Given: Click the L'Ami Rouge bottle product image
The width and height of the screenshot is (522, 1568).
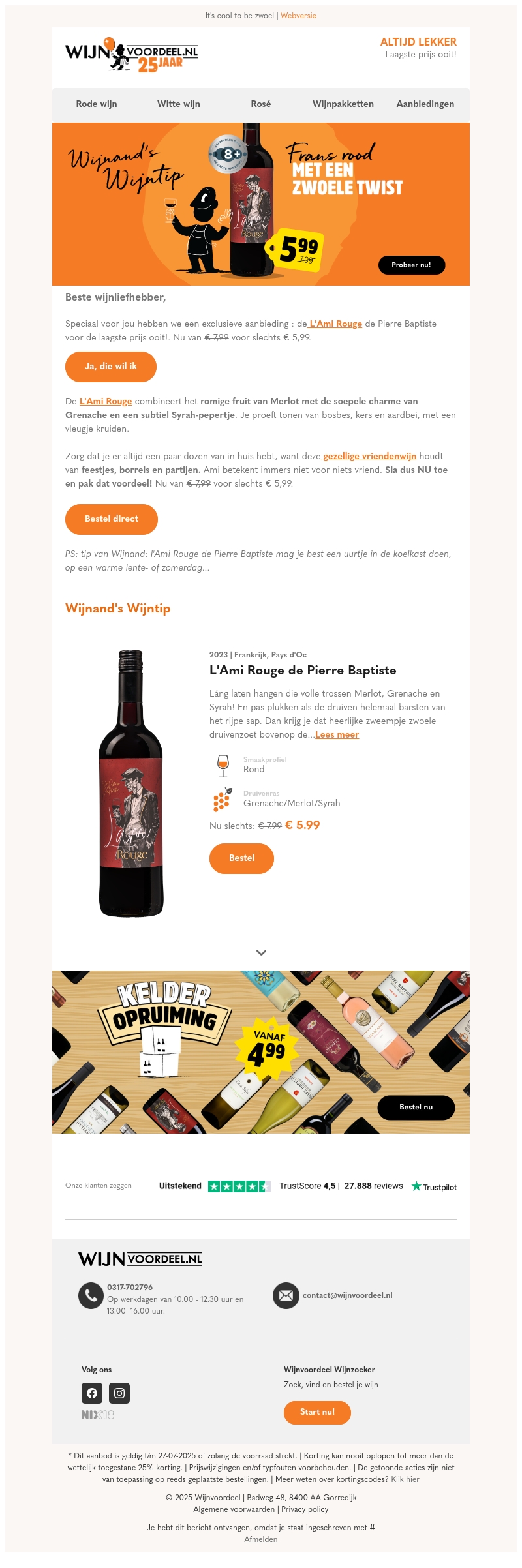Looking at the screenshot, I should (131, 783).
